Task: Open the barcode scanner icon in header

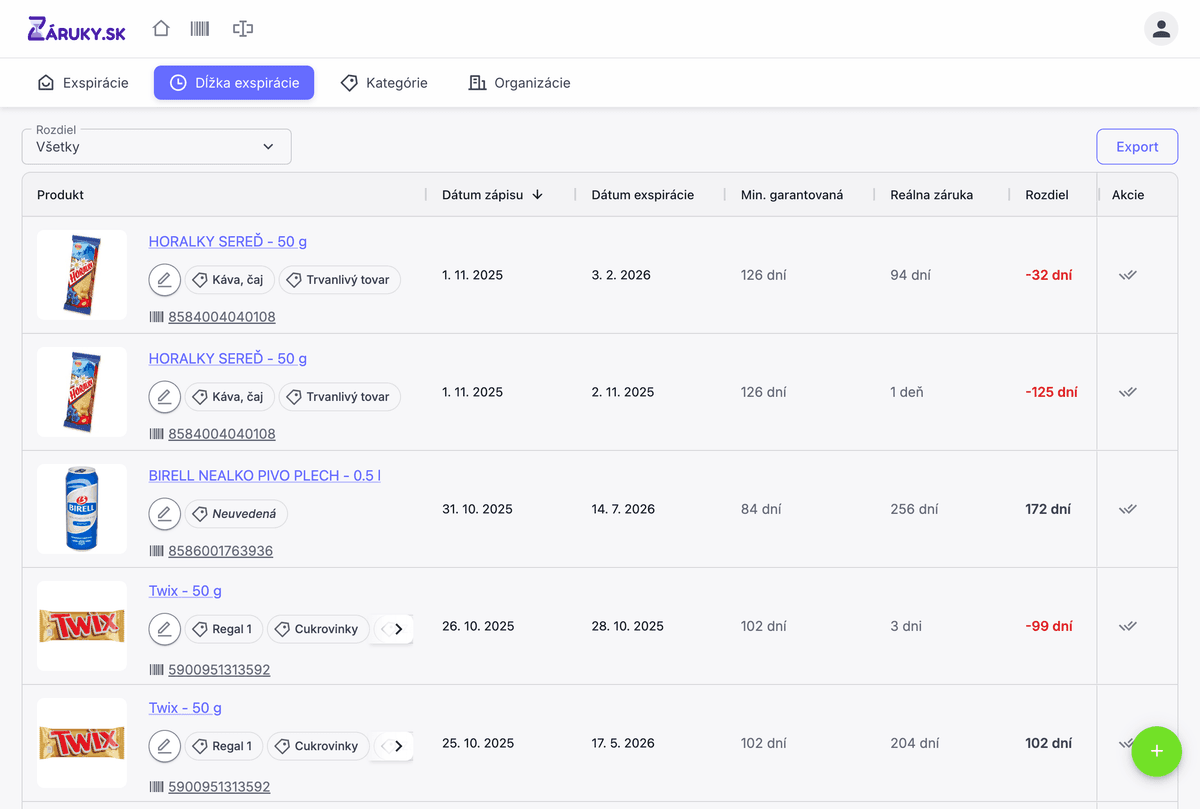Action: (x=200, y=29)
